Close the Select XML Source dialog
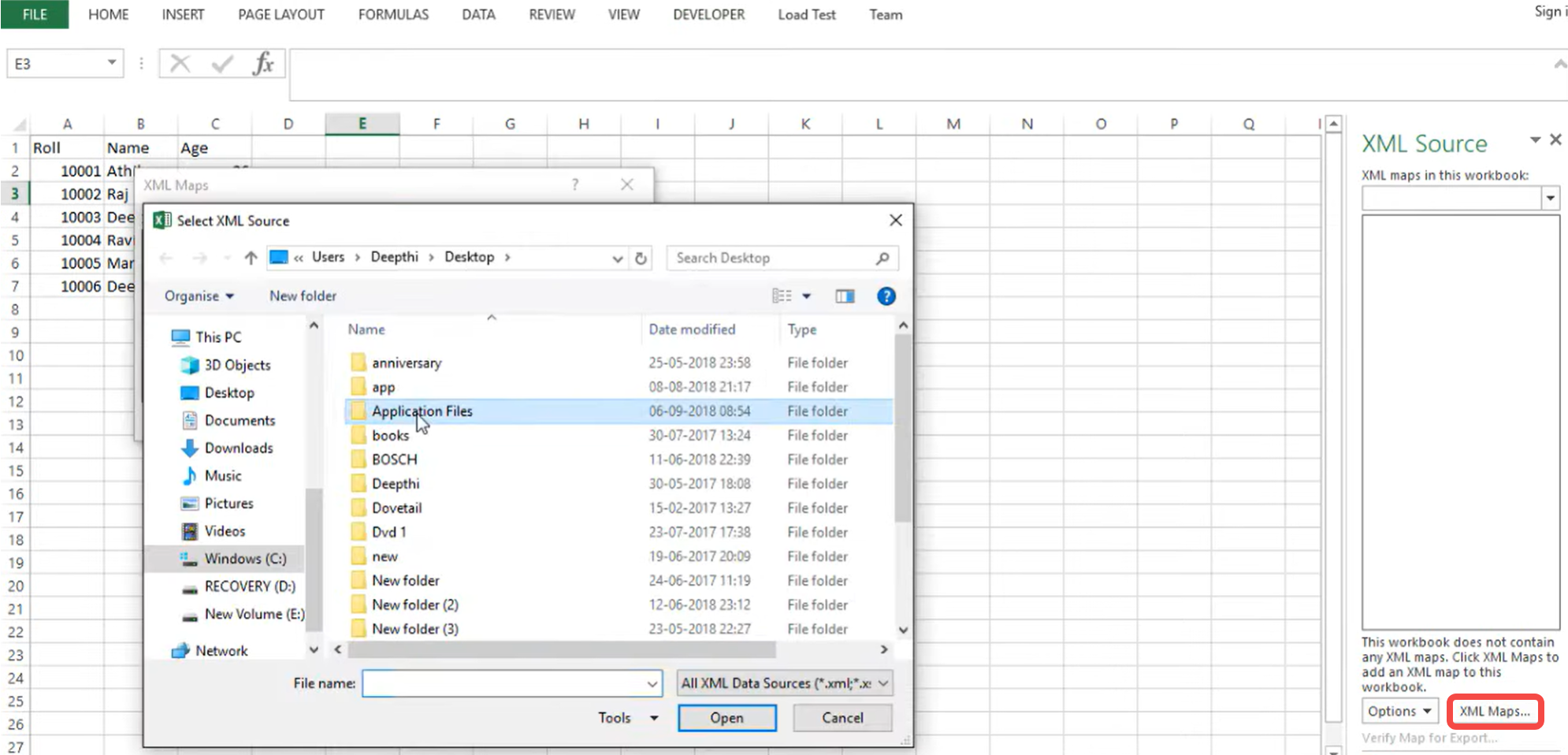Image resolution: width=1568 pixels, height=755 pixels. (896, 221)
